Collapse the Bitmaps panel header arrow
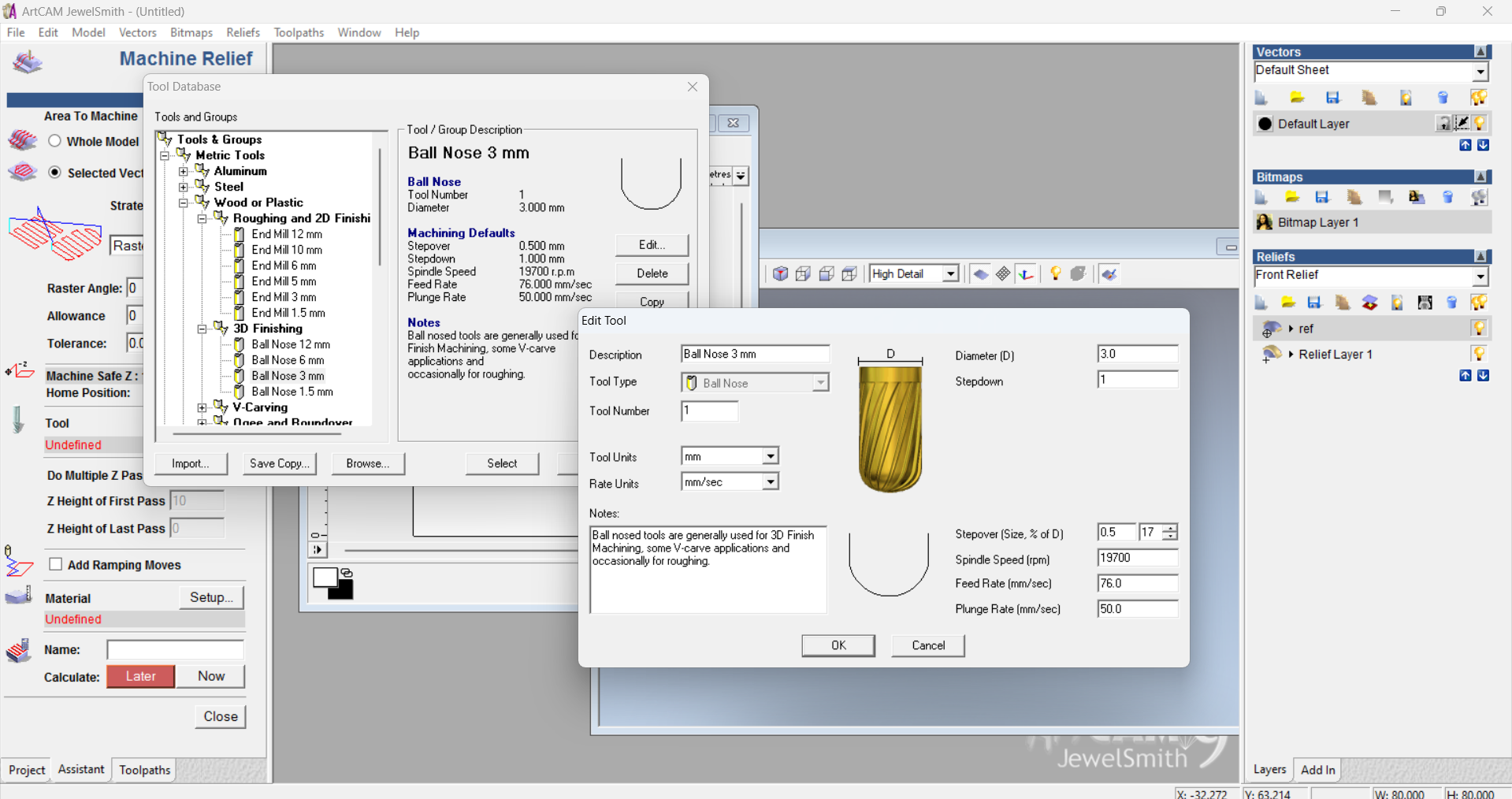The height and width of the screenshot is (799, 1512). point(1481,177)
